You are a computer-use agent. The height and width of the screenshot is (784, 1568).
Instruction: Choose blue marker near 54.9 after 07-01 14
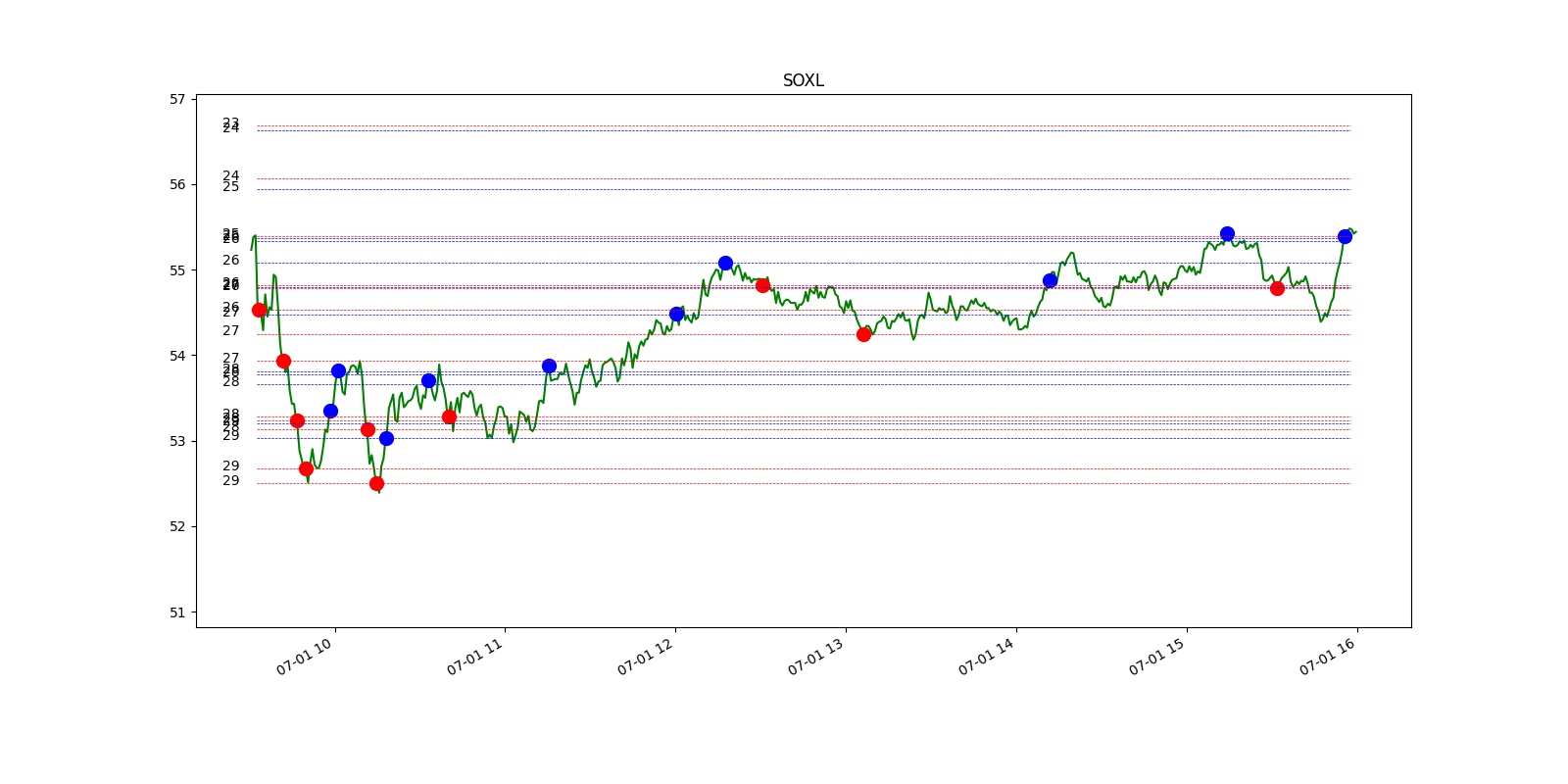[x=1050, y=280]
